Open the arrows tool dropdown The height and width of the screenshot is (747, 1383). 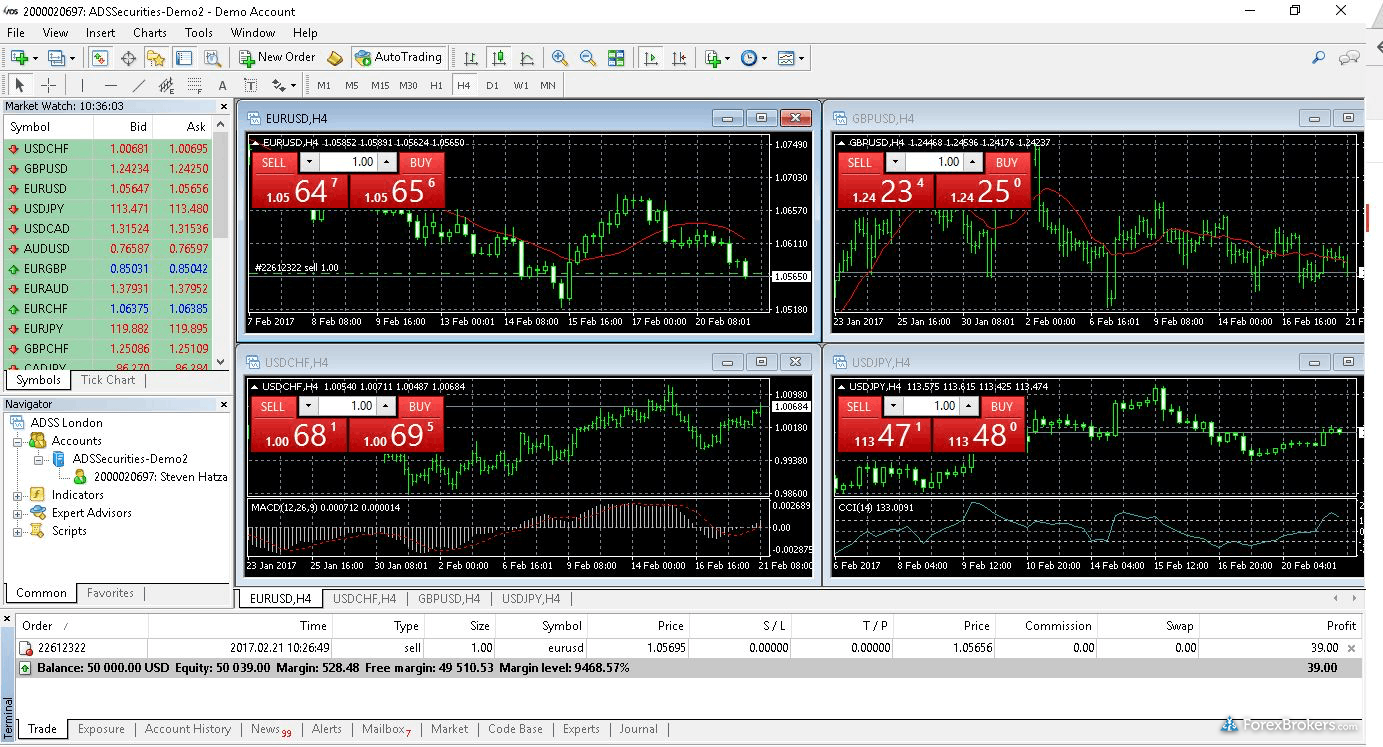tap(294, 85)
